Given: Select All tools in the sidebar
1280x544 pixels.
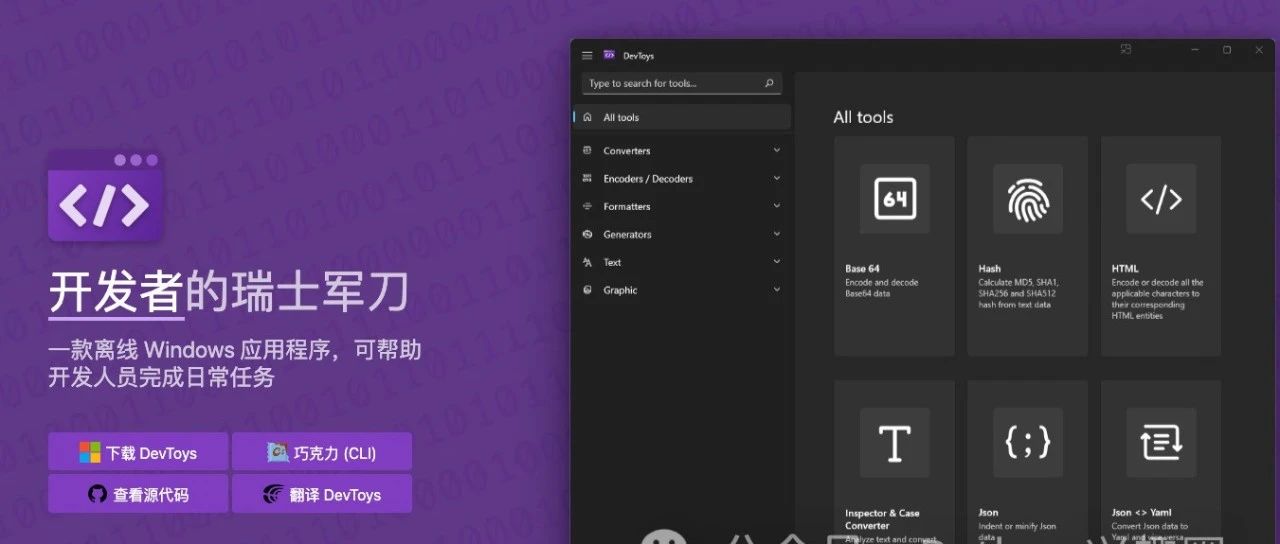Looking at the screenshot, I should point(683,117).
